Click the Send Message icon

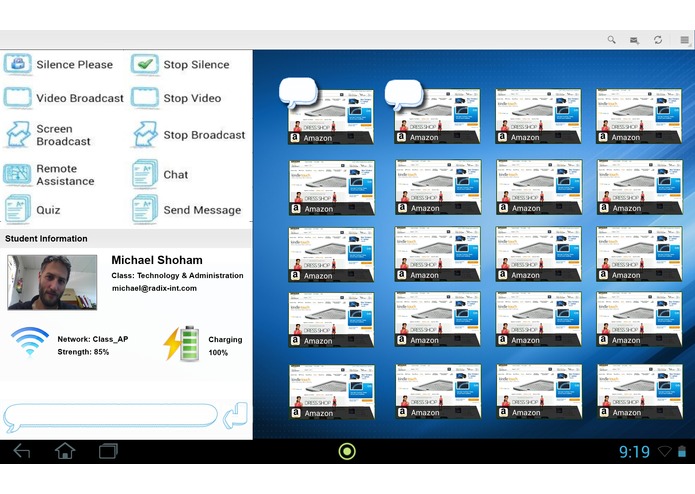tap(145, 208)
